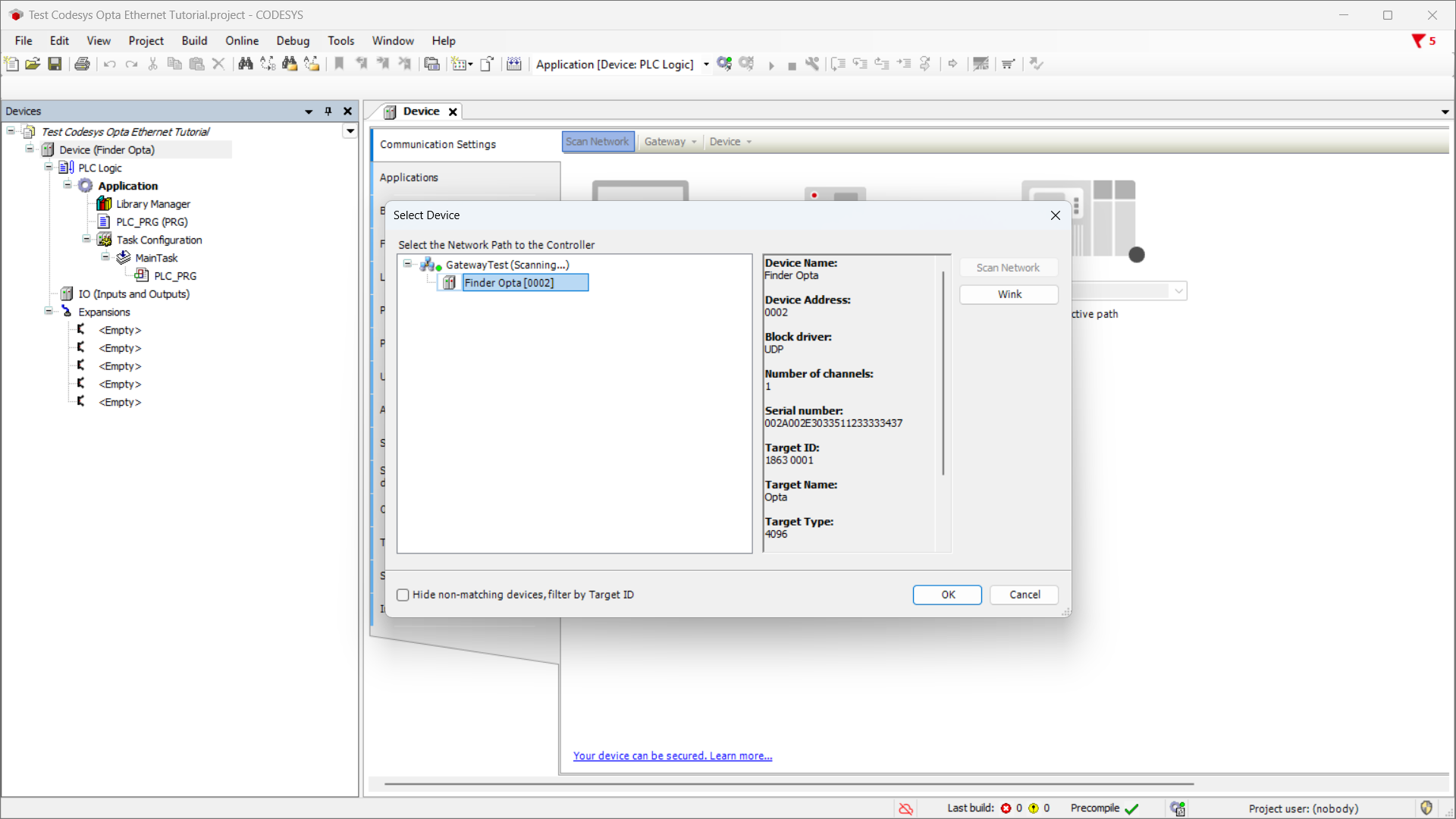Click the Print toolbar icon

pos(82,64)
